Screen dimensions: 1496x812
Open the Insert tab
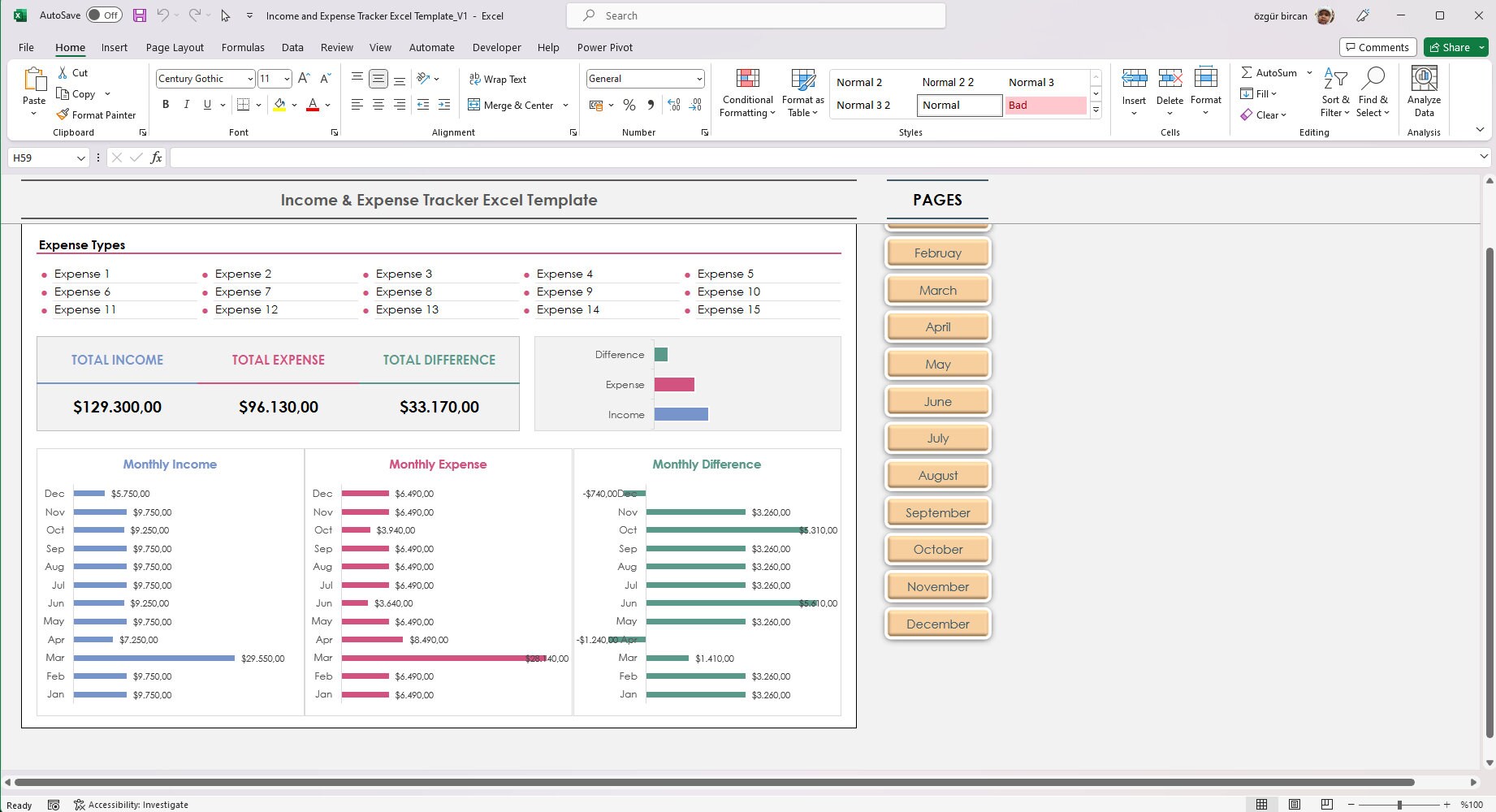tap(114, 47)
